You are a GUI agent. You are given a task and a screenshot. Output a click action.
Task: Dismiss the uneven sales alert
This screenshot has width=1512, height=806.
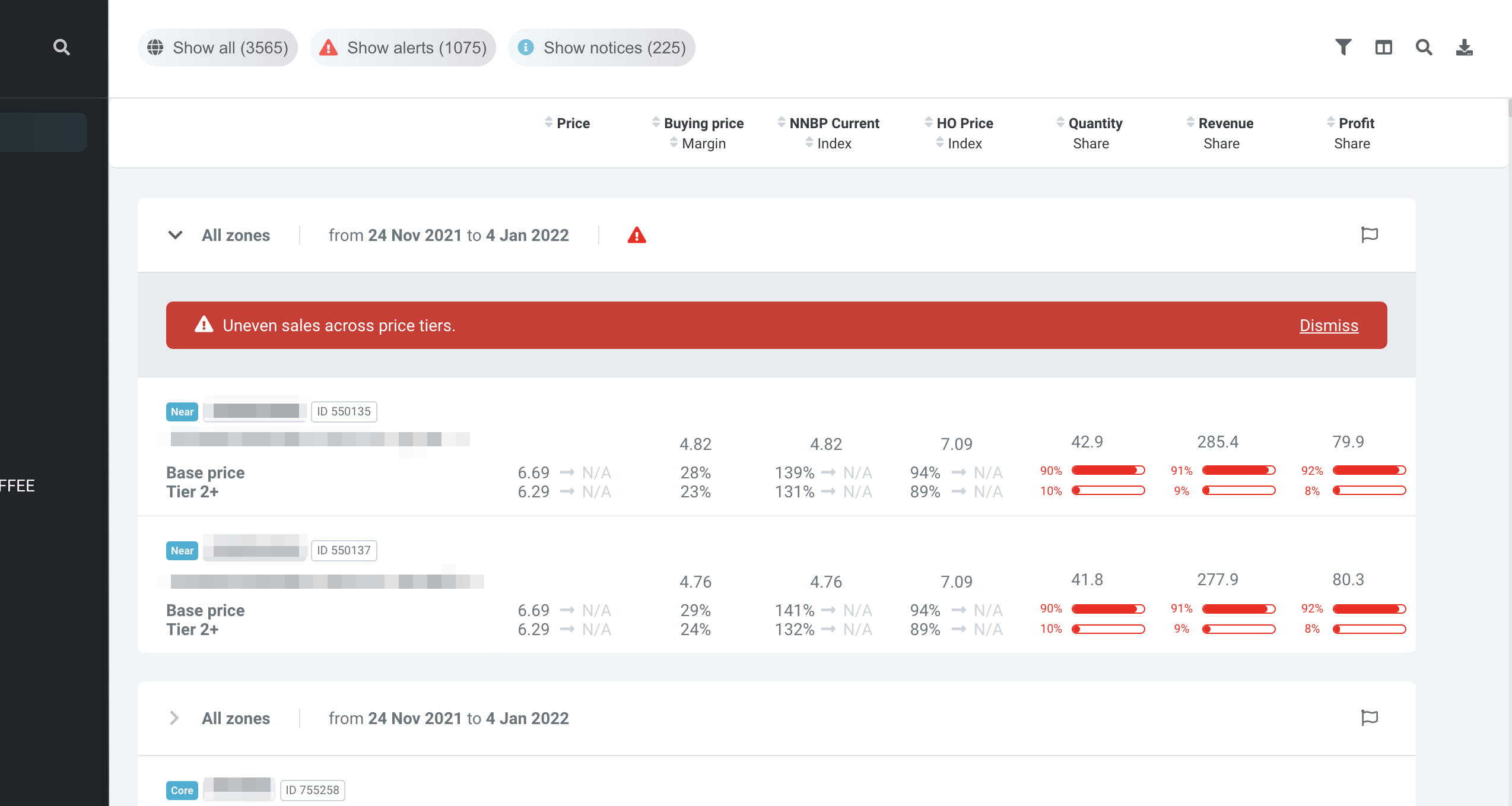click(x=1329, y=325)
